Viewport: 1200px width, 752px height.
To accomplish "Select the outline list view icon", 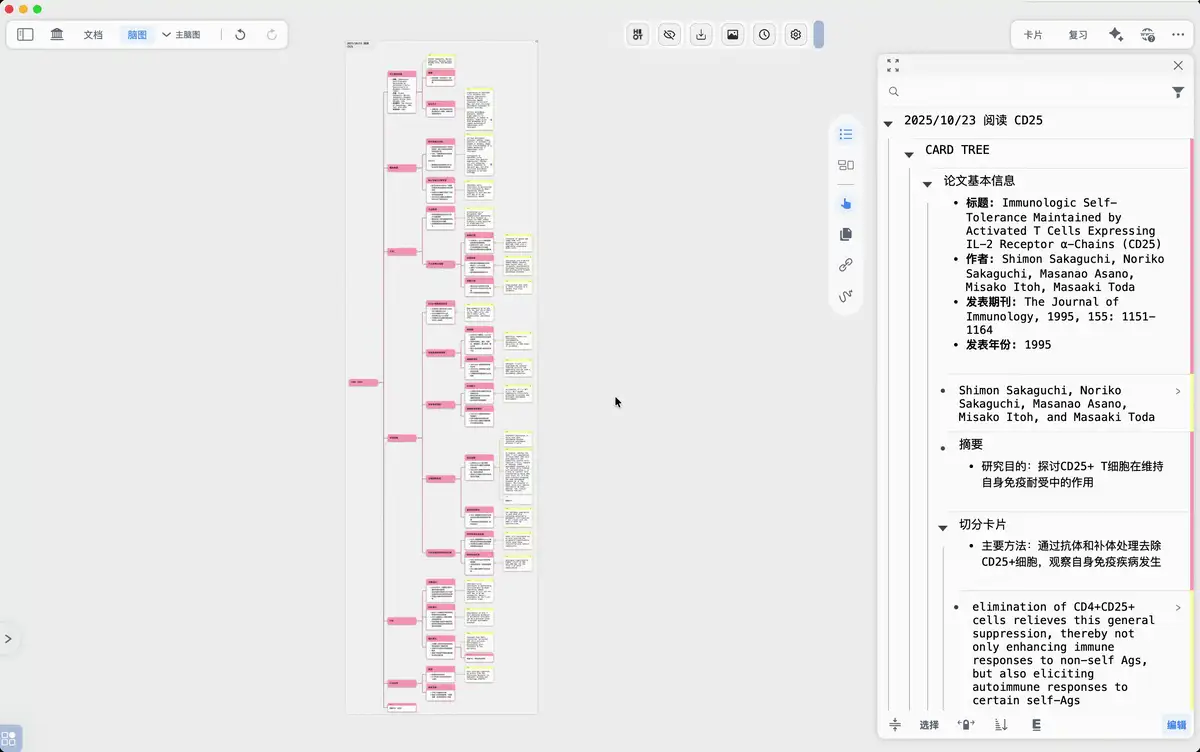I will tap(846, 134).
